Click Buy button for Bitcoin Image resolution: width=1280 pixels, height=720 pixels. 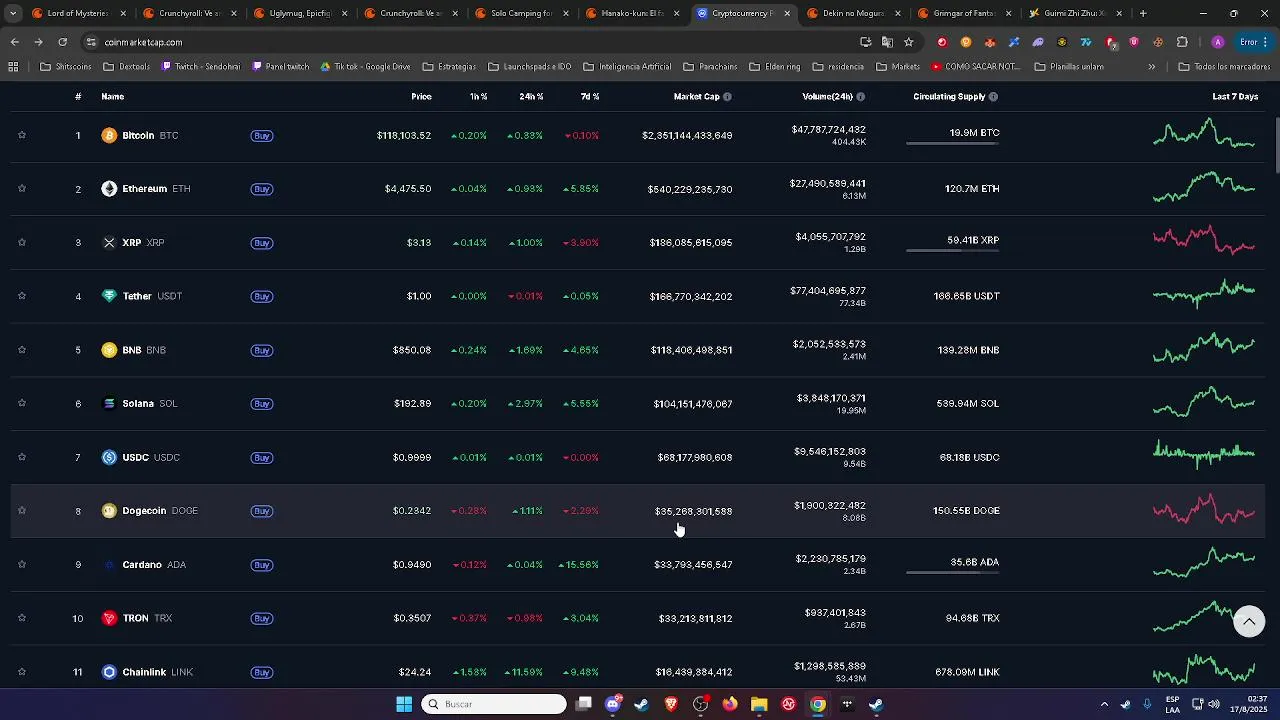(x=262, y=136)
